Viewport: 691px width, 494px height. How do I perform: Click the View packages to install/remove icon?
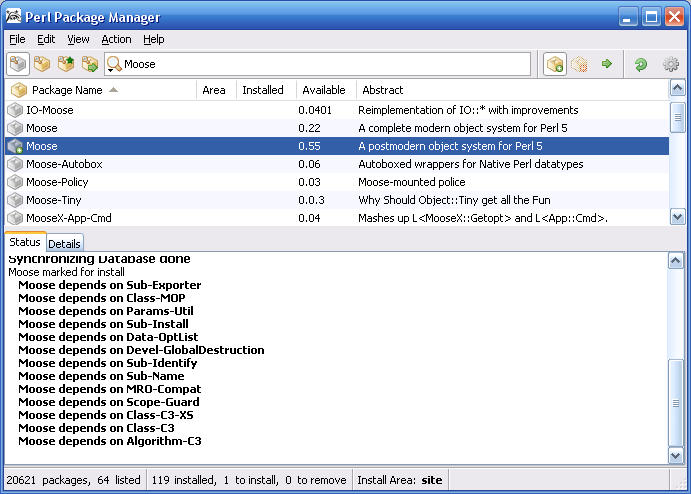90,64
